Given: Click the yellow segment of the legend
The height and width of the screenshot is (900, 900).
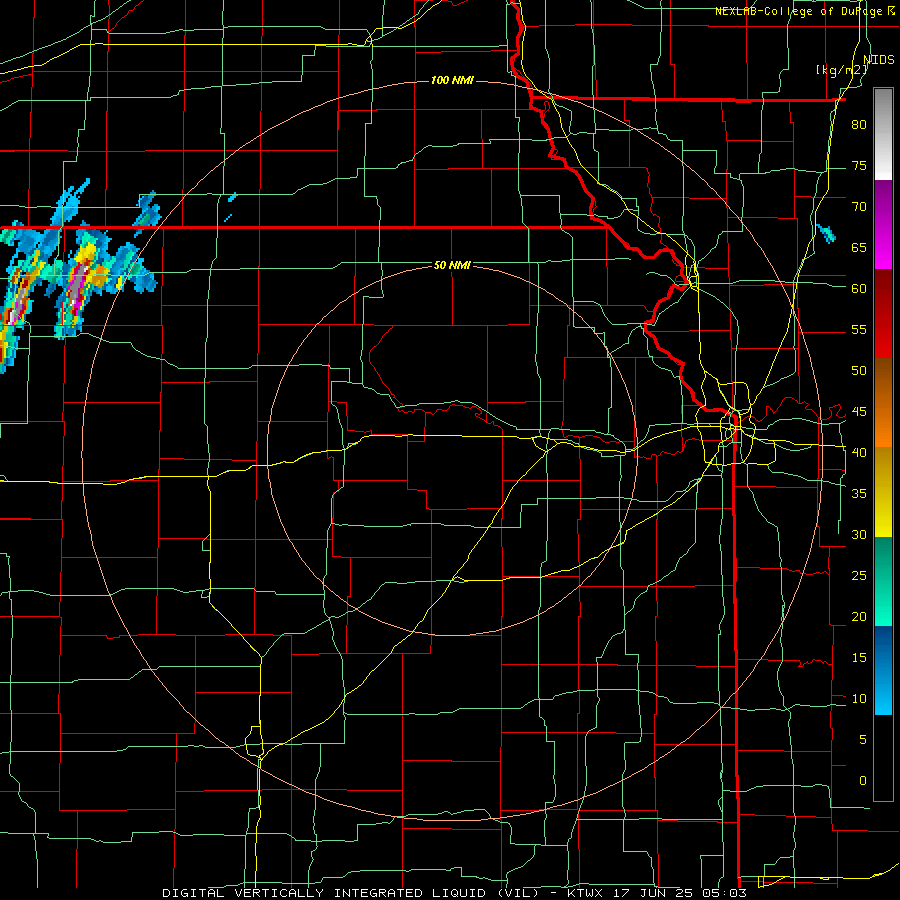Looking at the screenshot, I should tap(883, 492).
